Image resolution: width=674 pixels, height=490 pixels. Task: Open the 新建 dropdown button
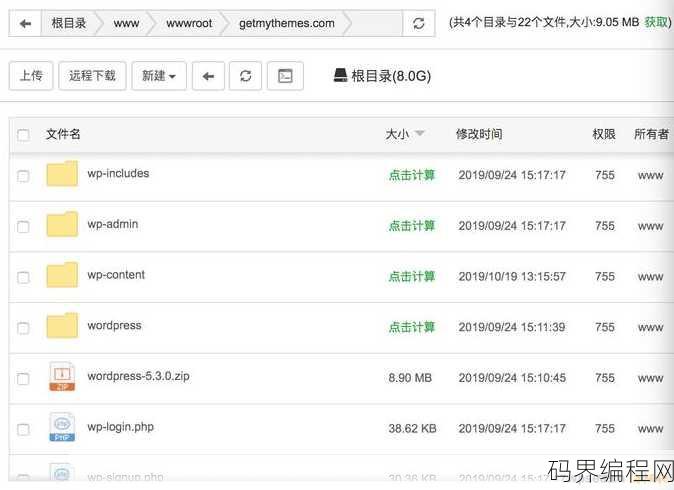pyautogui.click(x=159, y=76)
